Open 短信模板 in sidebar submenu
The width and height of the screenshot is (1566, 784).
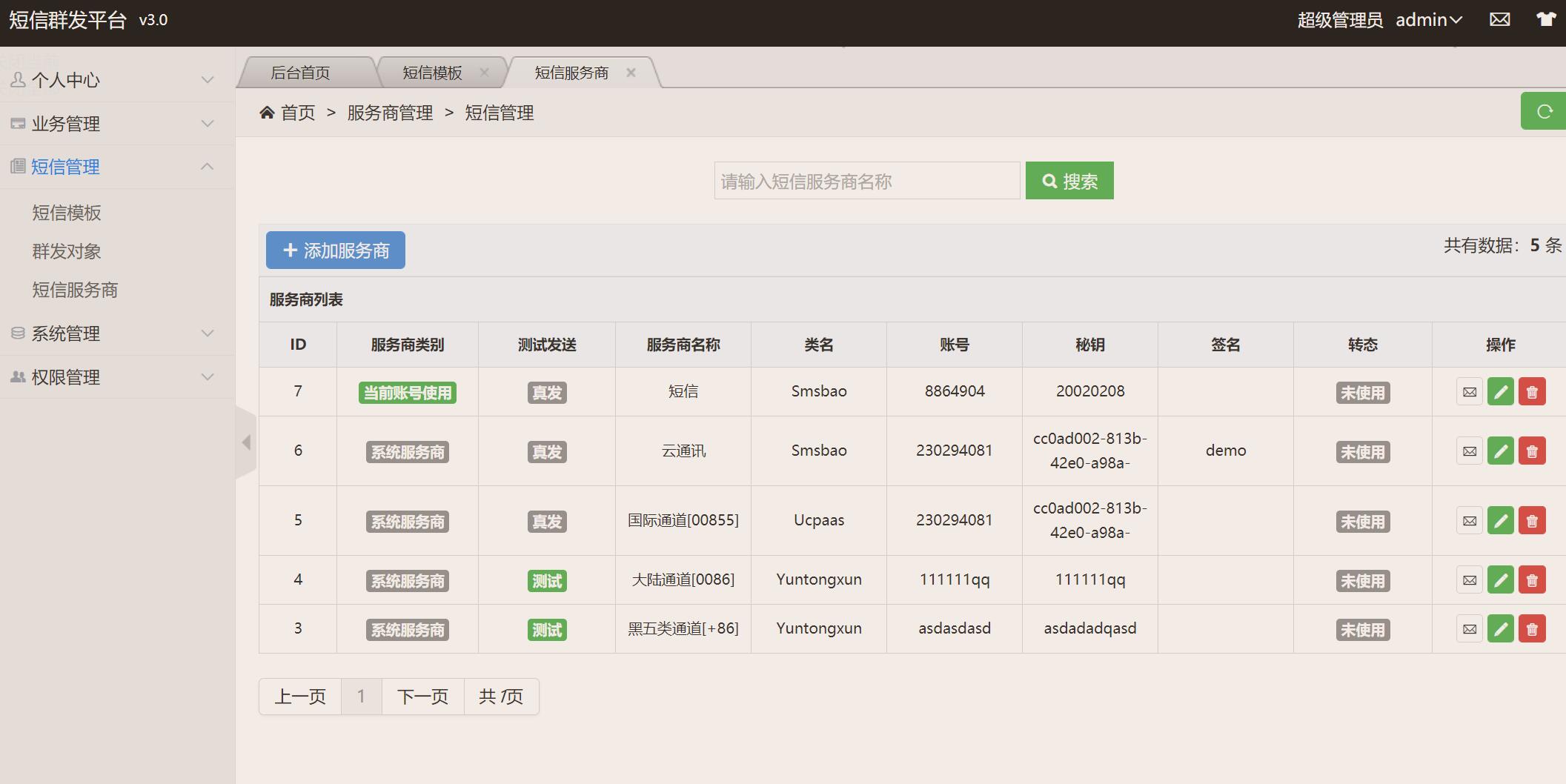(x=67, y=213)
